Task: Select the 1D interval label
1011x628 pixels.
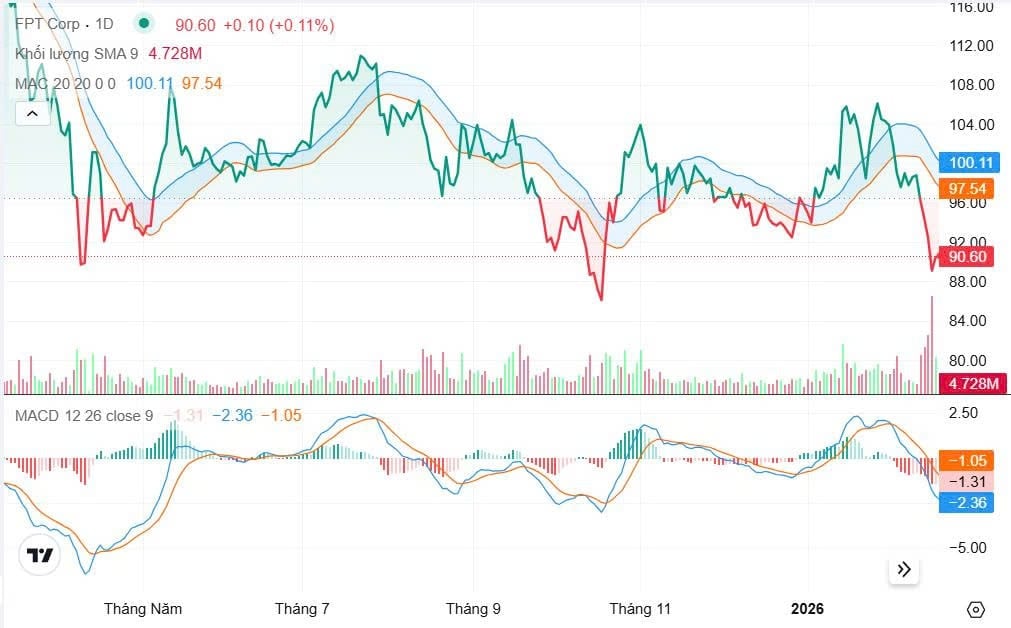Action: 104,24
